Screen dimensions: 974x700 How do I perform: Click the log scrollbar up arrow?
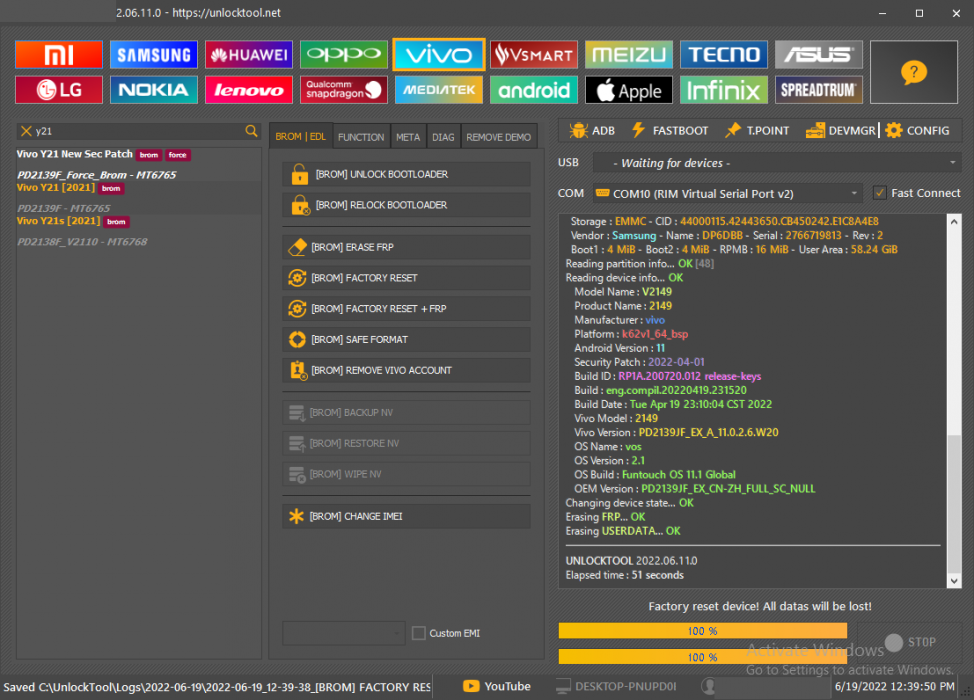[954, 221]
